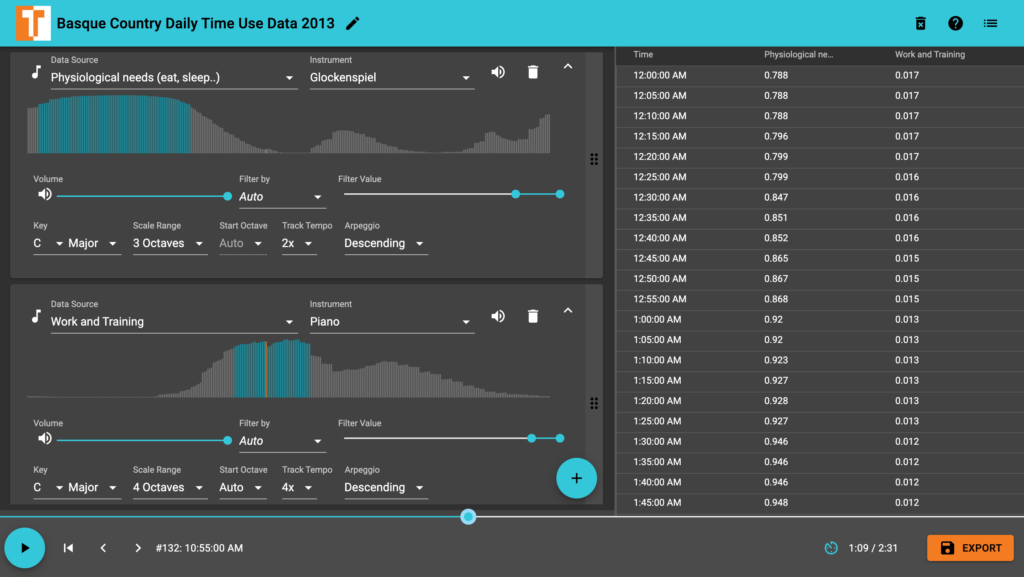Click the 1:09 / 2:31 time display
This screenshot has height=577, width=1024.
tap(873, 548)
